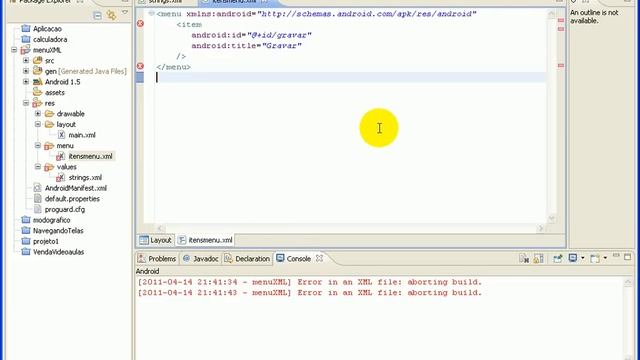Collapse all in Package Explorer

(x=97, y=16)
